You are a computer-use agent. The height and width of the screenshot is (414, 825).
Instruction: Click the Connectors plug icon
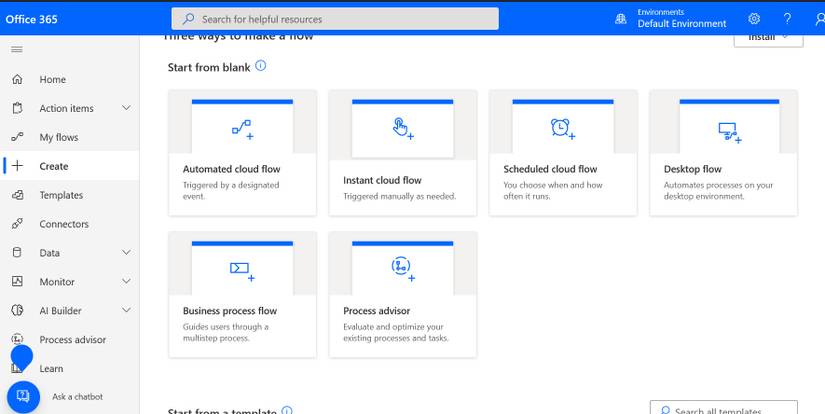pyautogui.click(x=17, y=224)
